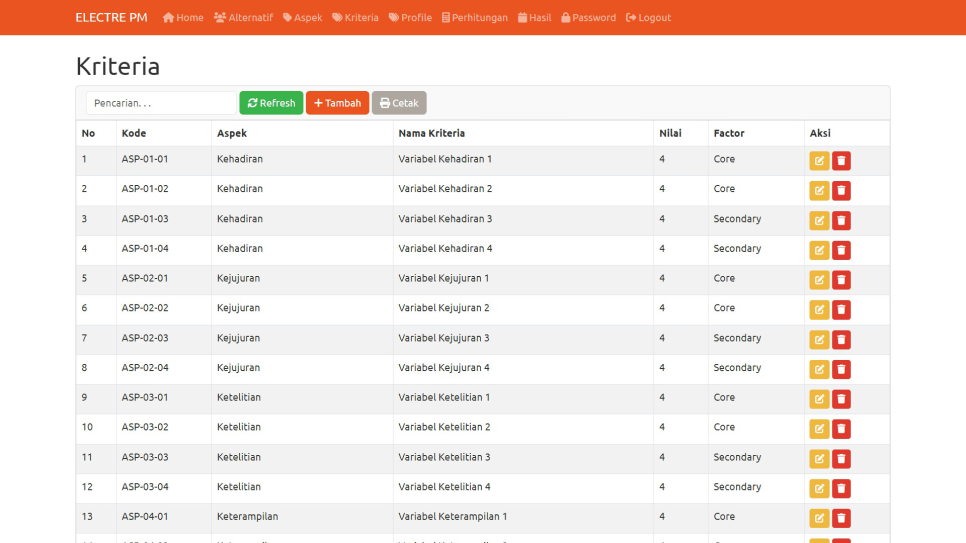Screen dimensions: 966x543
Task: Select Kriteria in the navbar
Action: point(355,17)
